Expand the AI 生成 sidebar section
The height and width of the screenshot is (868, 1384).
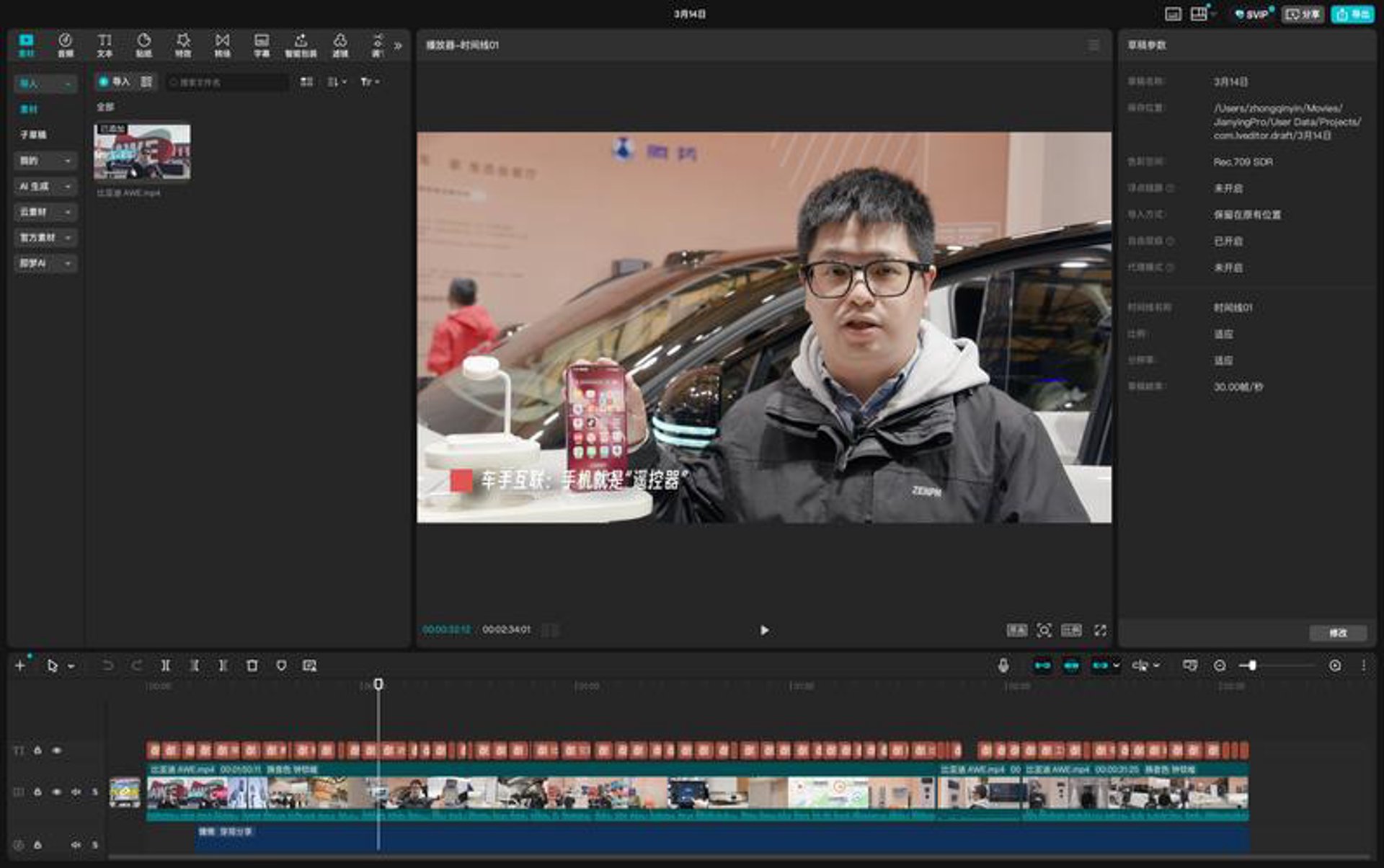coord(45,187)
